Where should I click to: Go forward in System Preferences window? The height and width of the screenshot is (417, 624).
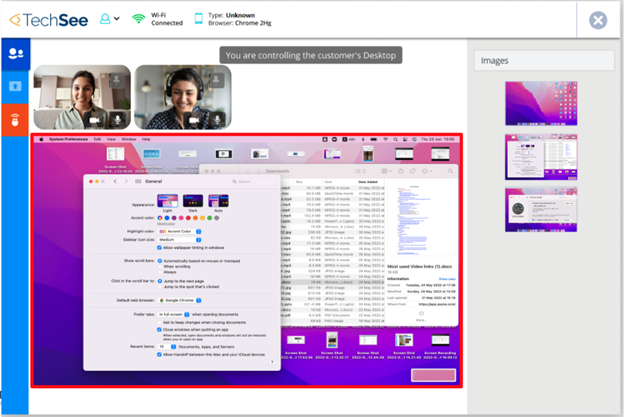[x=126, y=181]
